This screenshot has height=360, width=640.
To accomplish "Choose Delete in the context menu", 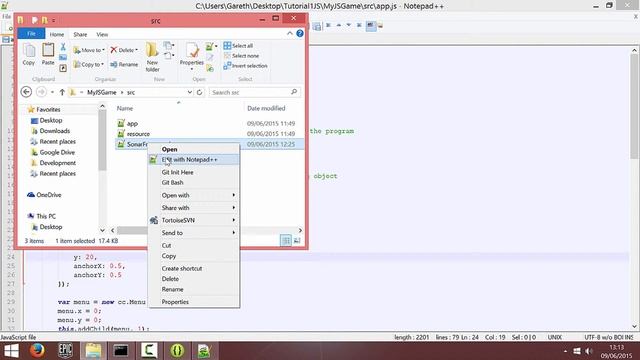I will click(x=193, y=279).
